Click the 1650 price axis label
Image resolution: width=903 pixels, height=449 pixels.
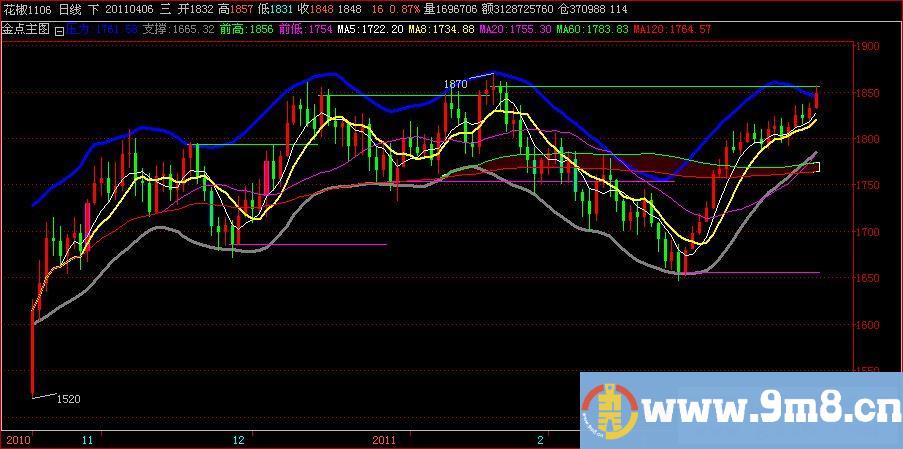pos(866,278)
